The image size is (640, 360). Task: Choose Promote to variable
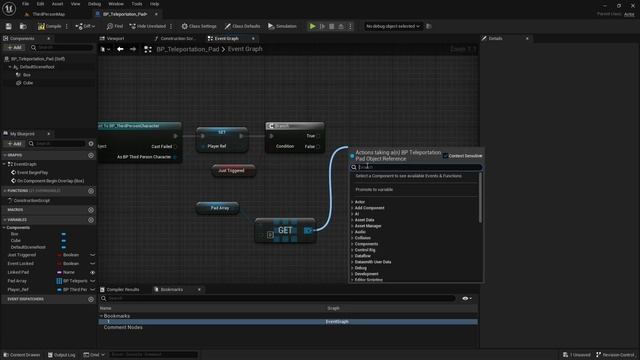374,189
